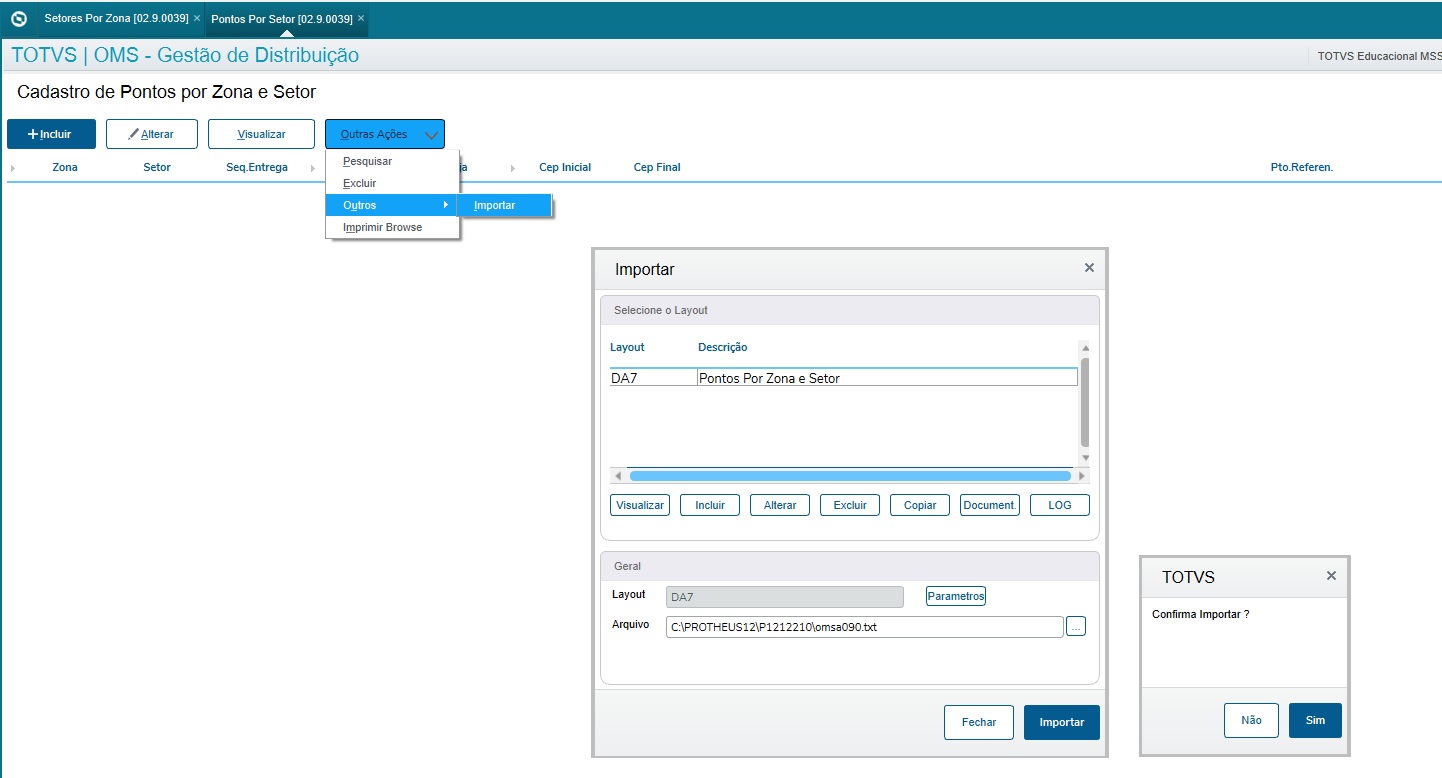Select the DA7 layout cell in the list
This screenshot has width=1442, height=778.
pyautogui.click(x=653, y=378)
